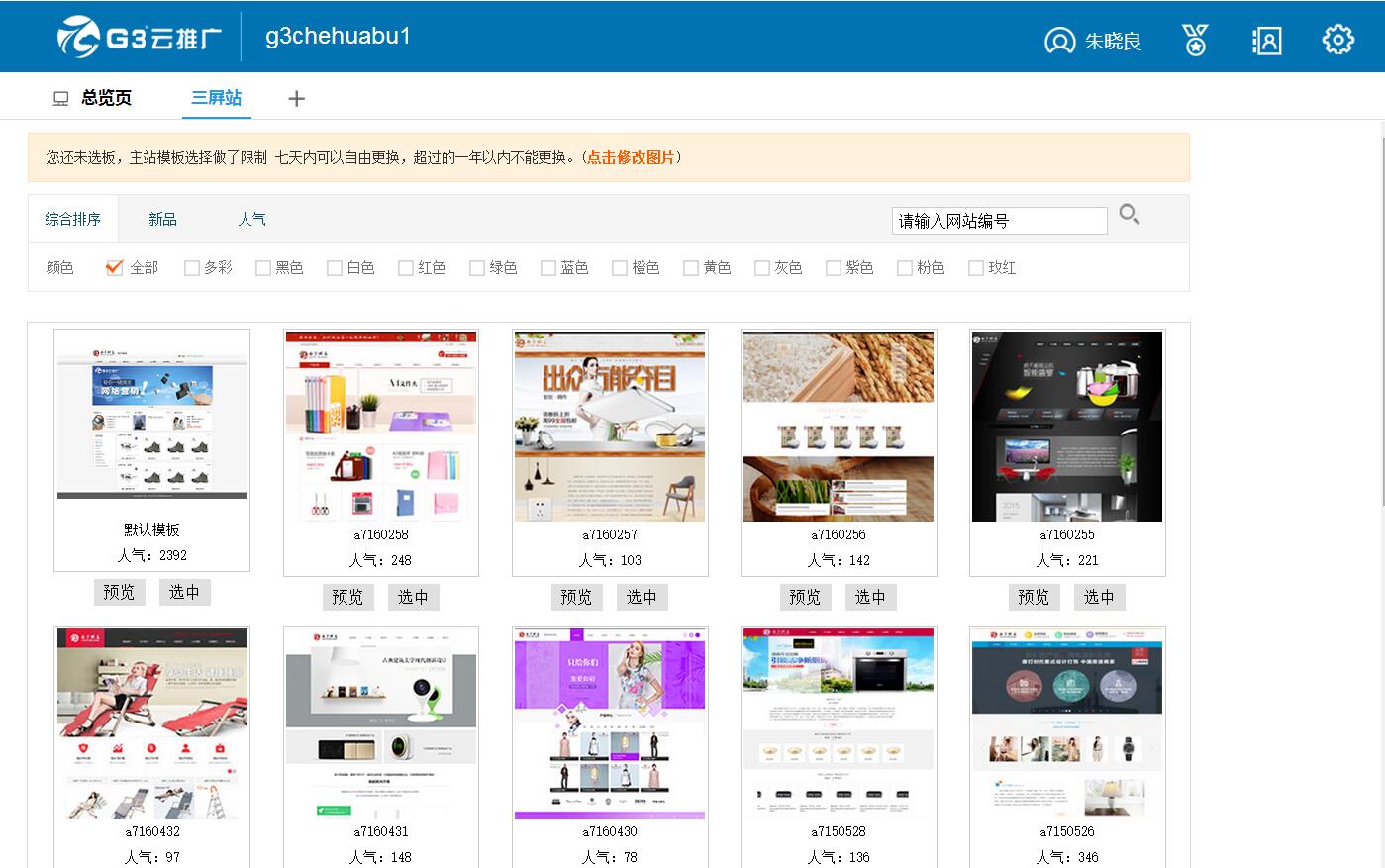Click the medal award icon

click(1195, 40)
